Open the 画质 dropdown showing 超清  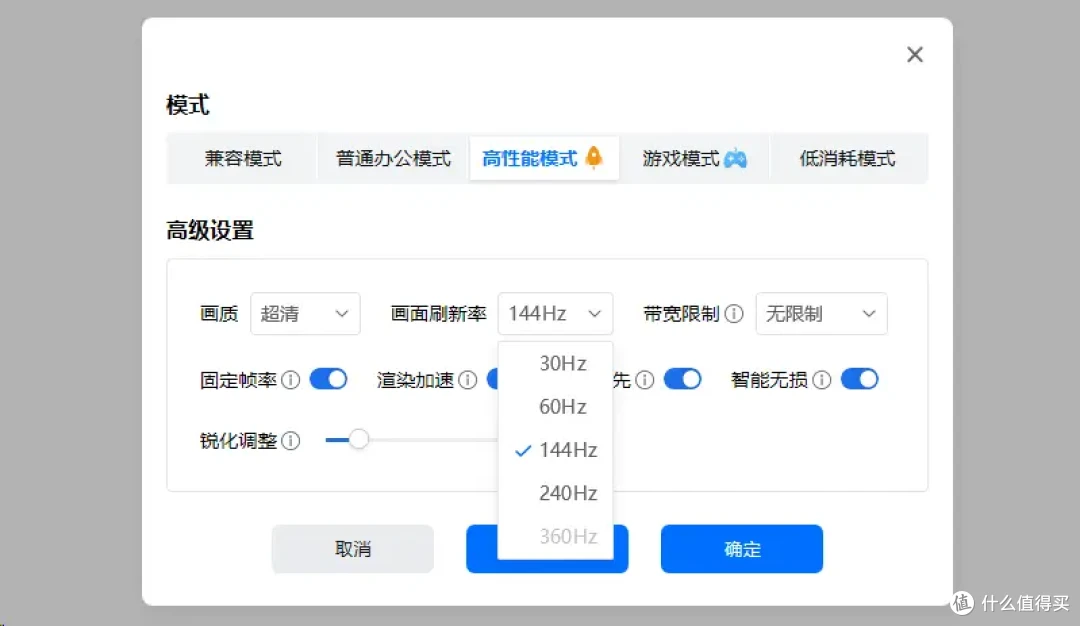pyautogui.click(x=305, y=313)
